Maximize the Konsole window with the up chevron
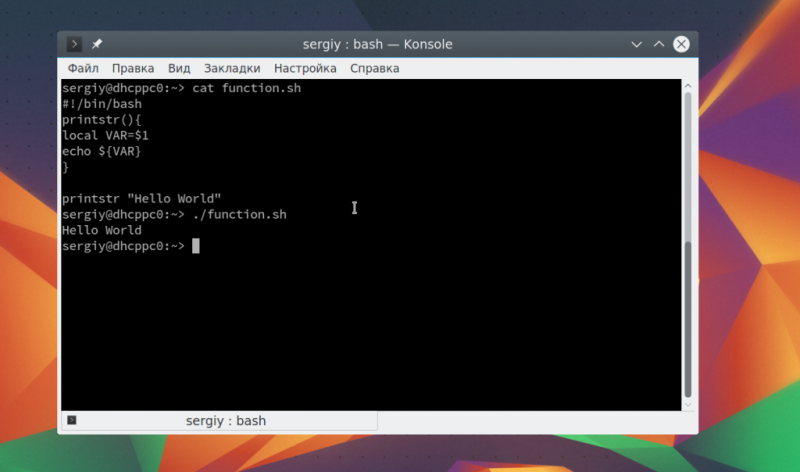Screen dimensions: 800x472 click(x=659, y=44)
